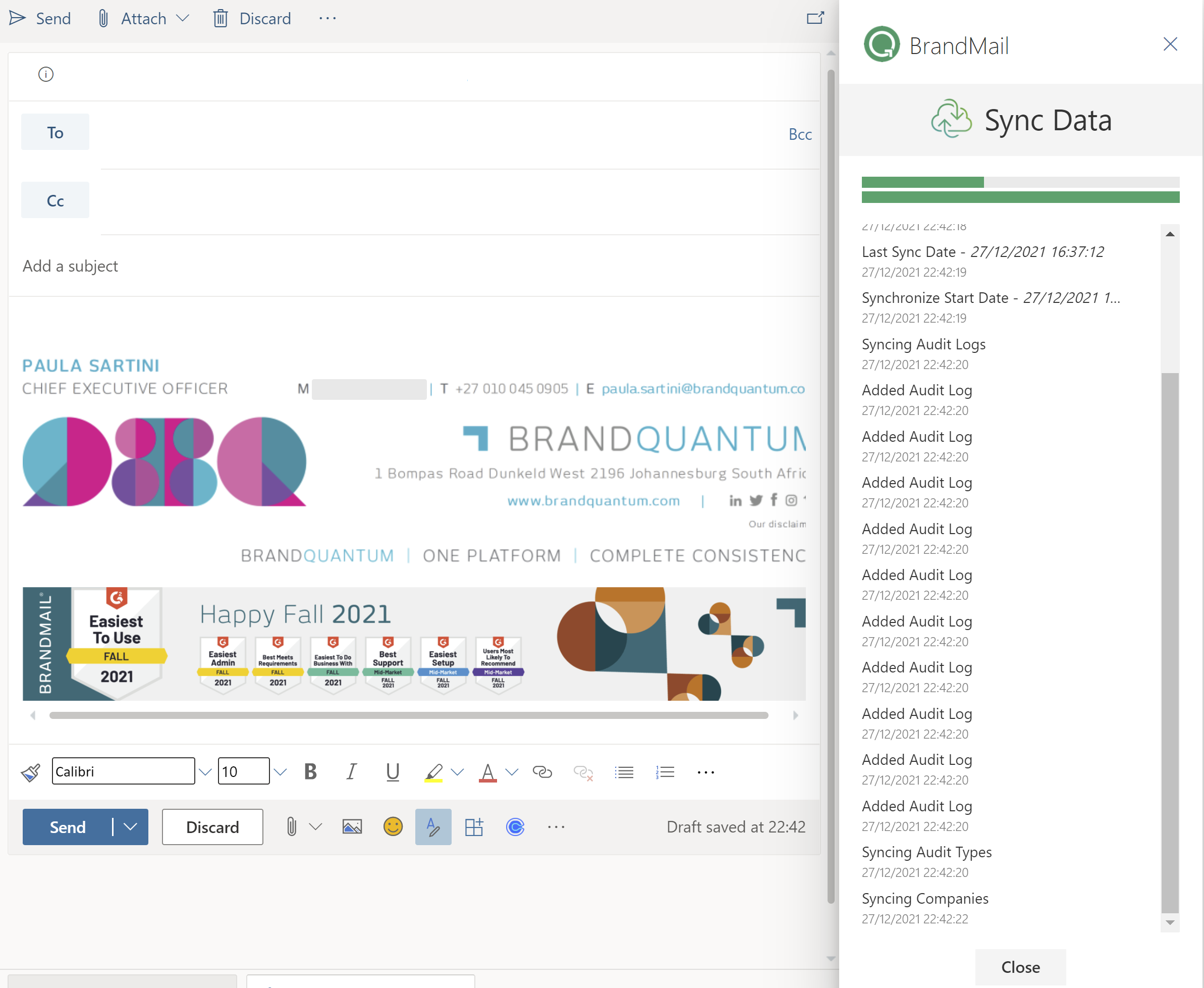Screen dimensions: 1204x988
Task: Close the BrandMail pane with X
Action: point(1170,44)
